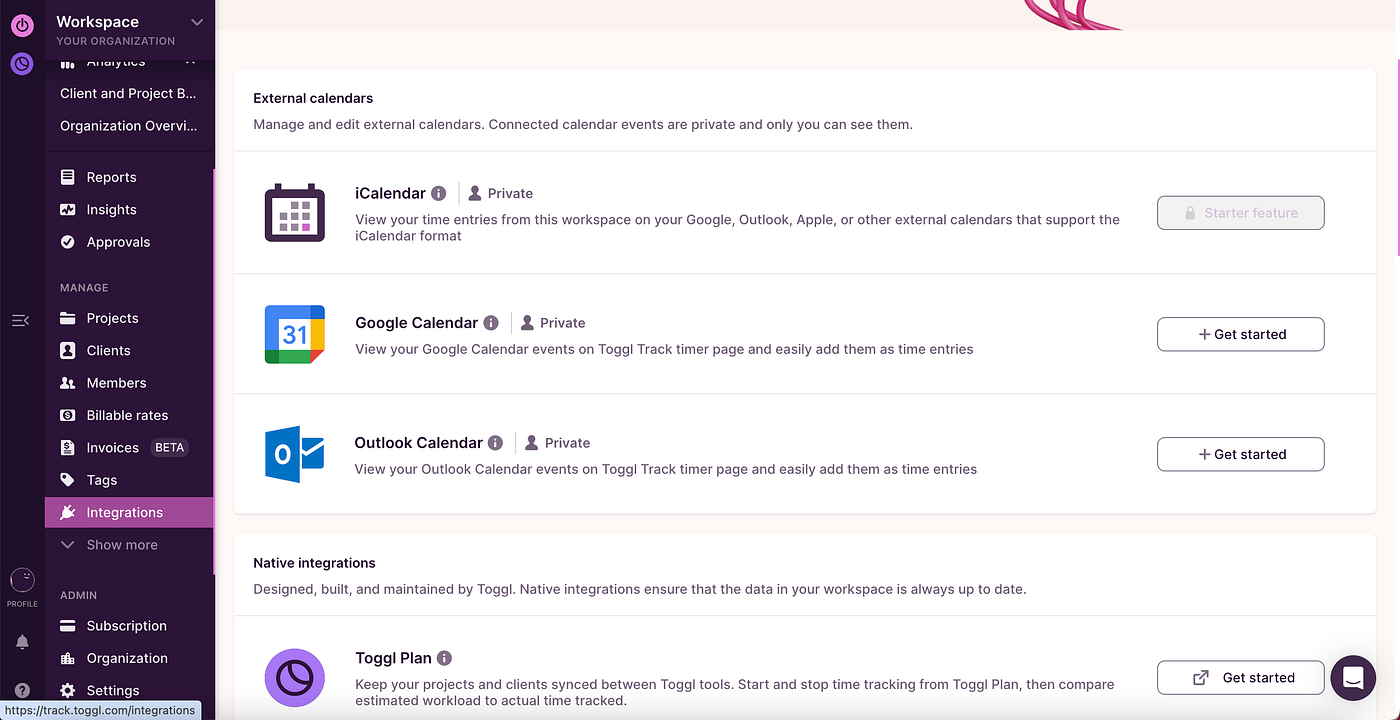Image resolution: width=1400 pixels, height=720 pixels.
Task: Get started with Outlook Calendar
Action: pyautogui.click(x=1240, y=454)
